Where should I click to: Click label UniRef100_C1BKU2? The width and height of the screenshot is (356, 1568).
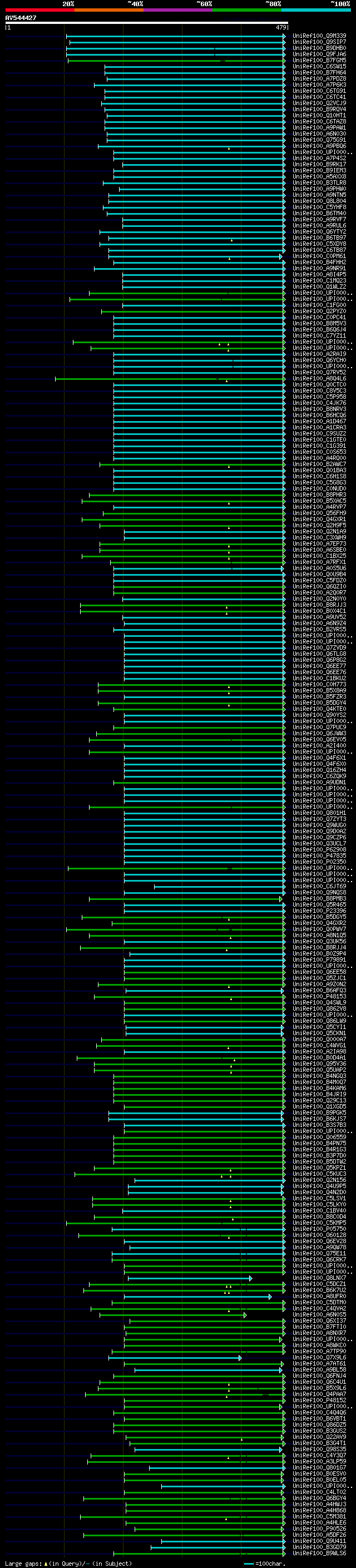click(x=319, y=678)
